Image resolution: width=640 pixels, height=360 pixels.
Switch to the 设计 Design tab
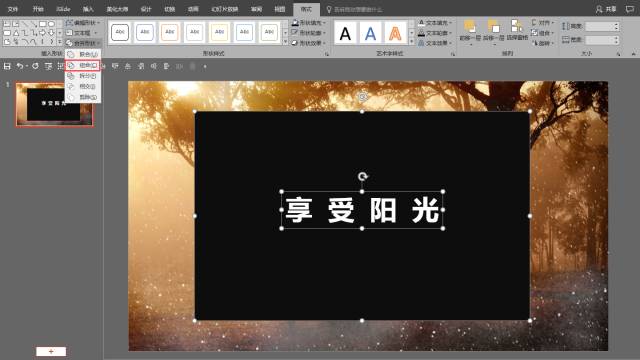[146, 9]
